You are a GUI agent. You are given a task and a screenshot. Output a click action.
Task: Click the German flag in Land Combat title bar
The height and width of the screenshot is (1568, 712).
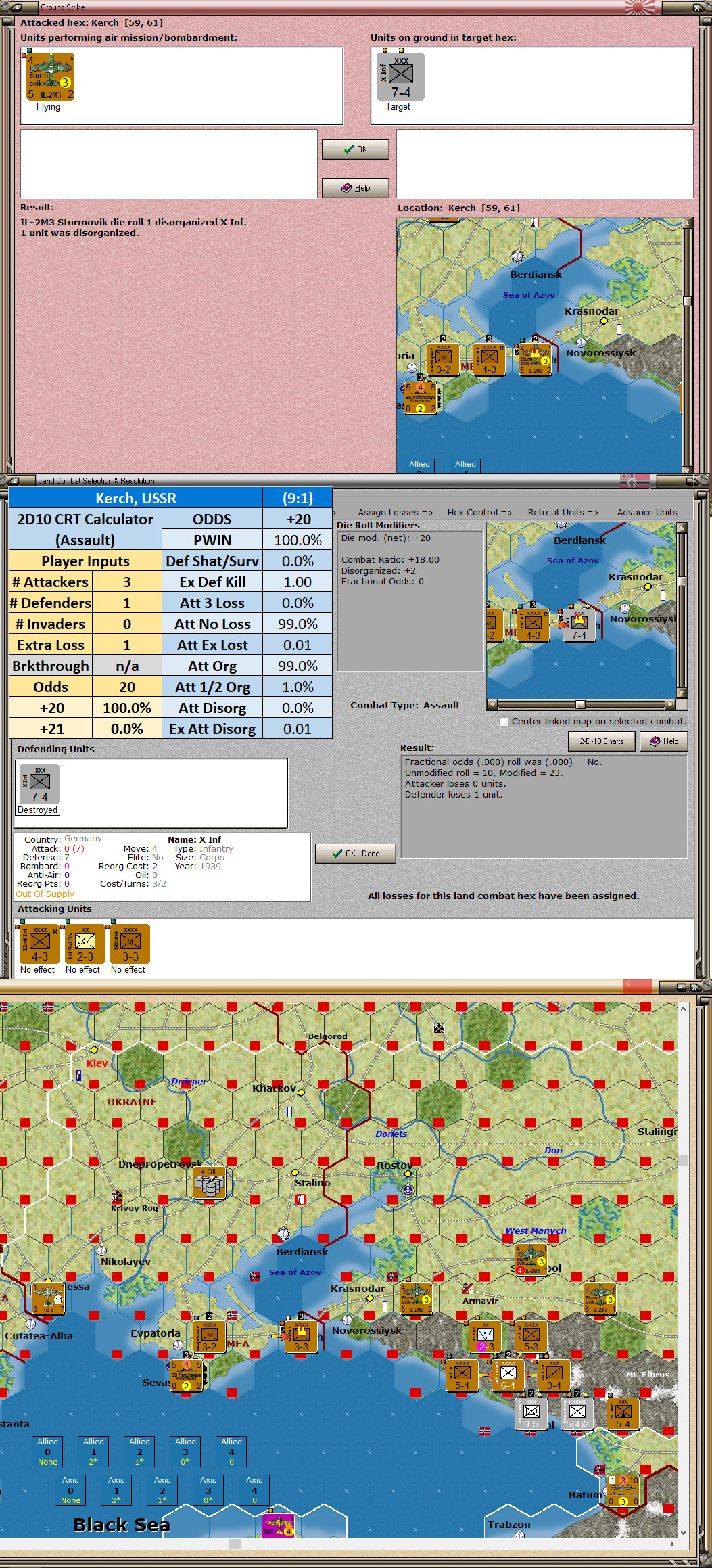click(x=635, y=481)
